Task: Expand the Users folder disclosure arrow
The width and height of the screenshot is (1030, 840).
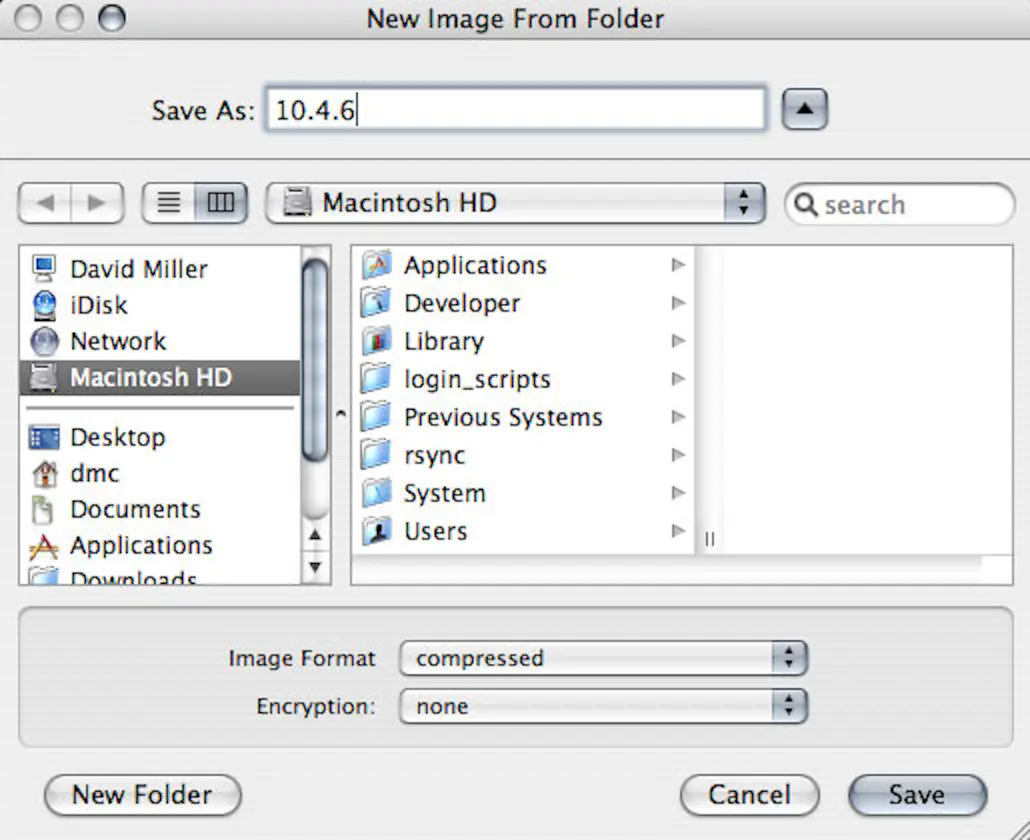Action: (678, 531)
